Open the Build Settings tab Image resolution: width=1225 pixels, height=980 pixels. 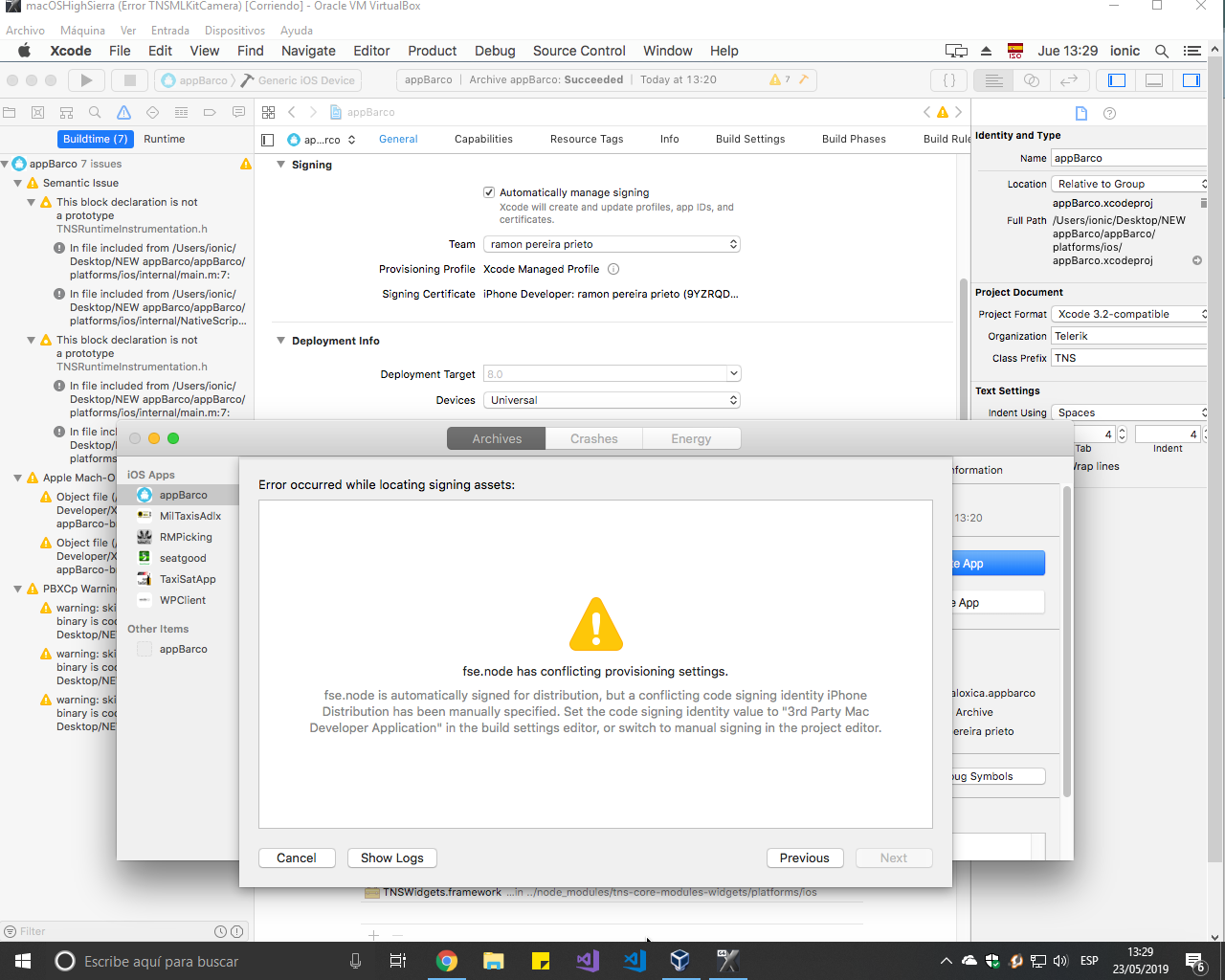(x=750, y=139)
